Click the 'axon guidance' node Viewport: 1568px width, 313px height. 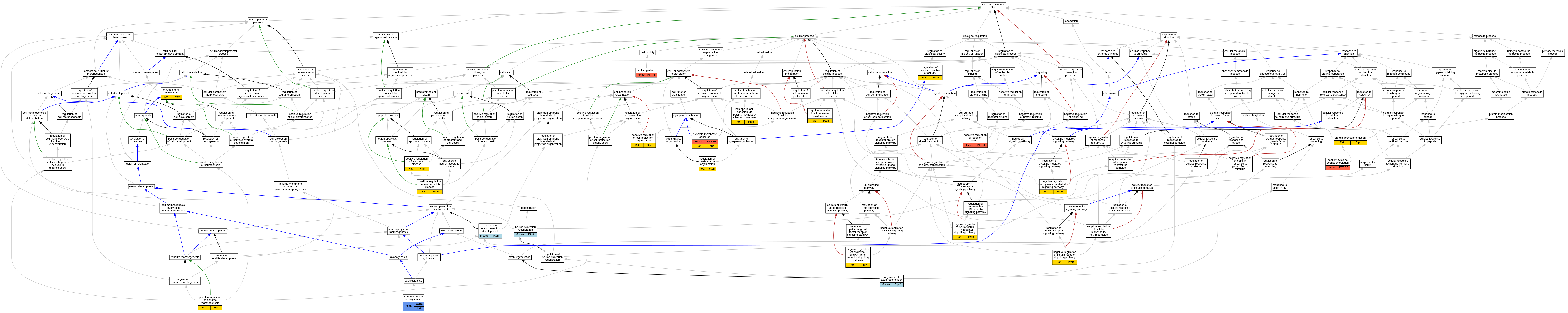[x=413, y=281]
